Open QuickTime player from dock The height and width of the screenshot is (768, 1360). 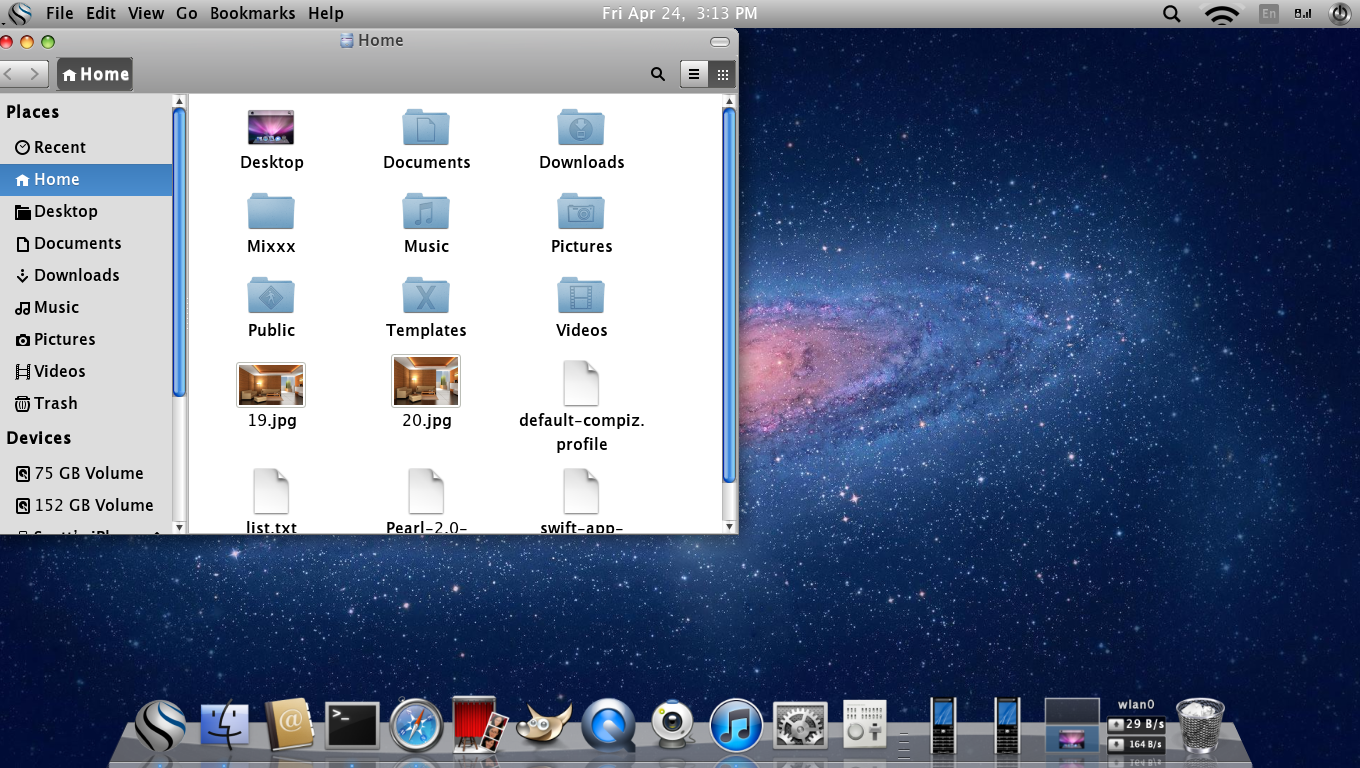point(608,725)
